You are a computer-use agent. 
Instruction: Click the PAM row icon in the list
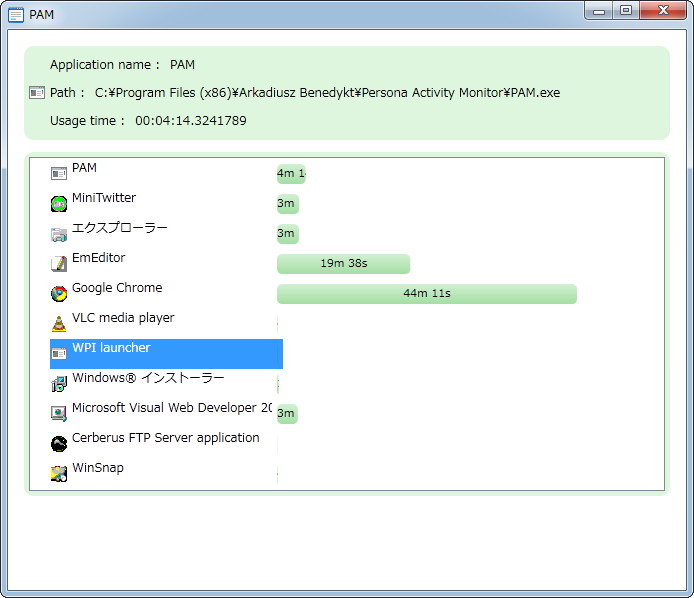click(59, 174)
